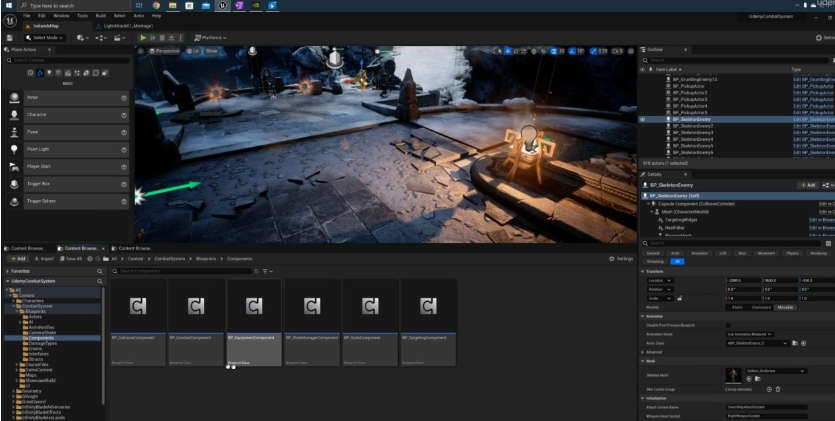Select the BP_CollisionComponent asset thumbnail
This screenshot has width=835, height=421.
tap(138, 323)
